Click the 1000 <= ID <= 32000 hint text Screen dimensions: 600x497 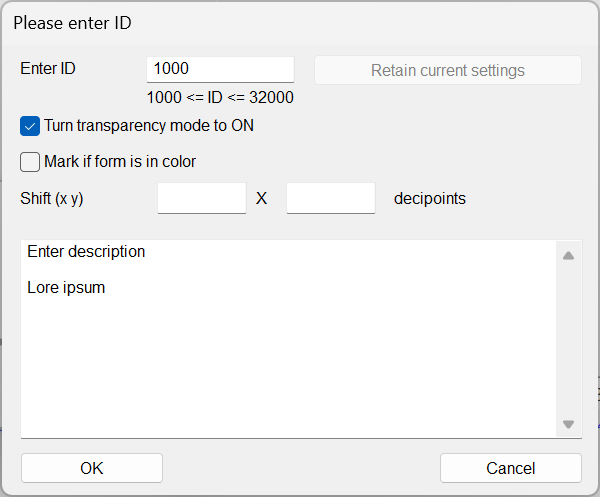[x=220, y=98]
